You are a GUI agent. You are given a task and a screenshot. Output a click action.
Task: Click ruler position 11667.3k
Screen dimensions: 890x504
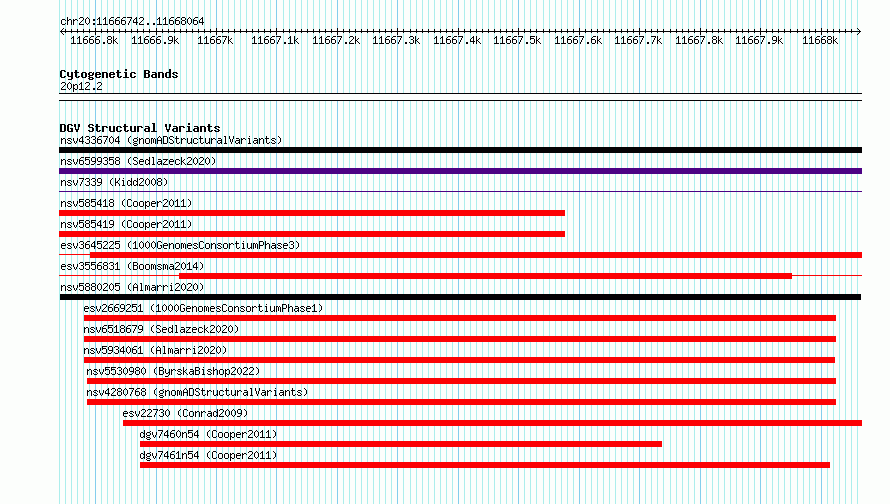[396, 40]
